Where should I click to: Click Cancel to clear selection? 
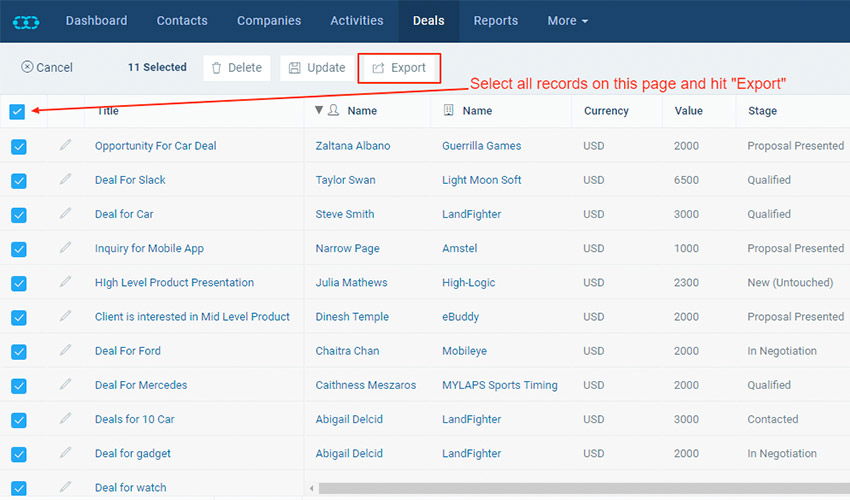point(47,67)
